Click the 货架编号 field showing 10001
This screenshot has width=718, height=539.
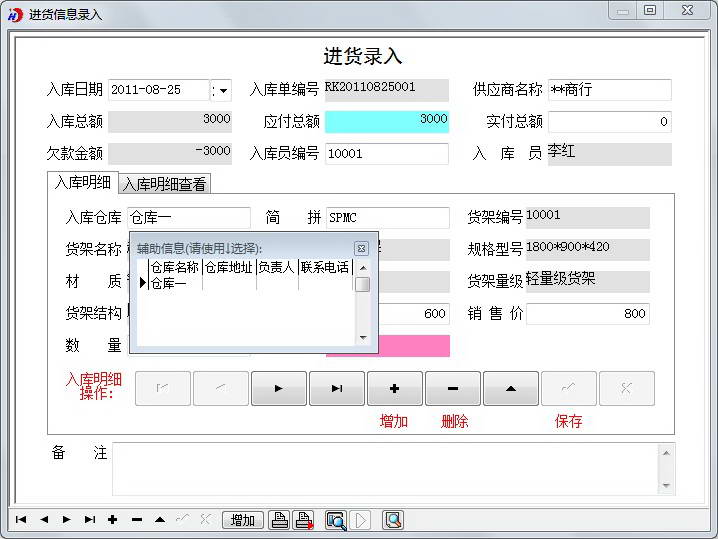pyautogui.click(x=588, y=218)
